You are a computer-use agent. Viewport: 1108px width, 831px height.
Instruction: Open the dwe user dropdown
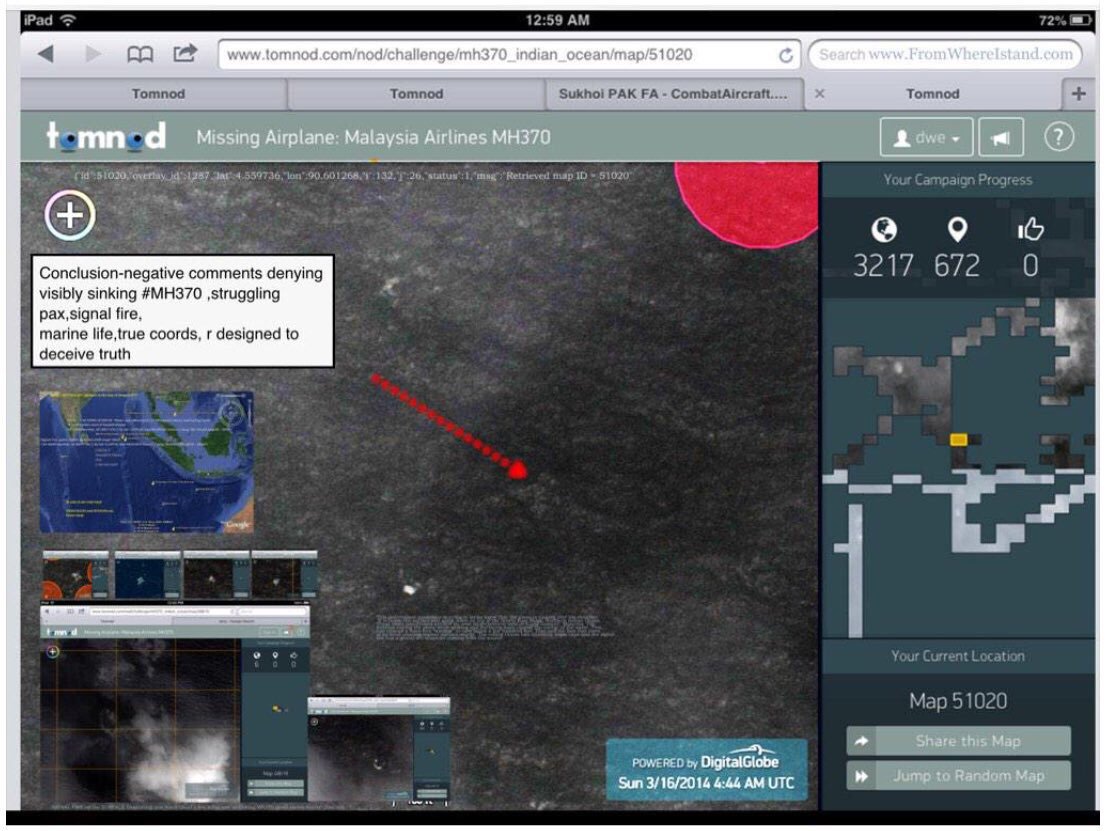(x=926, y=137)
